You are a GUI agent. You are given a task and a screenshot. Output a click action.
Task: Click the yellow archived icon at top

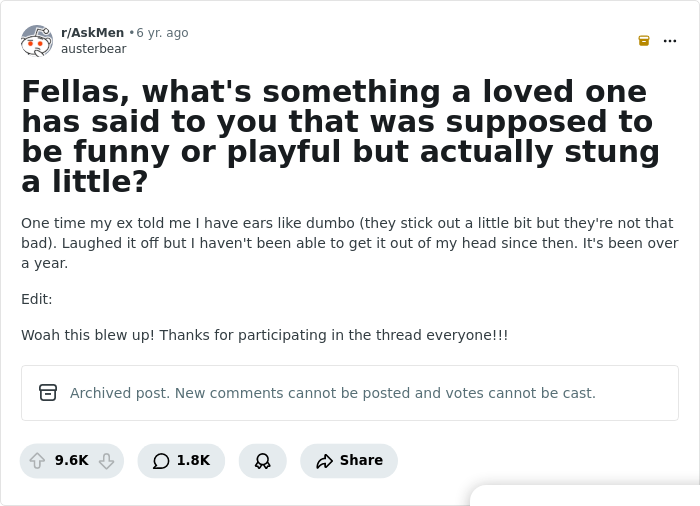click(644, 41)
